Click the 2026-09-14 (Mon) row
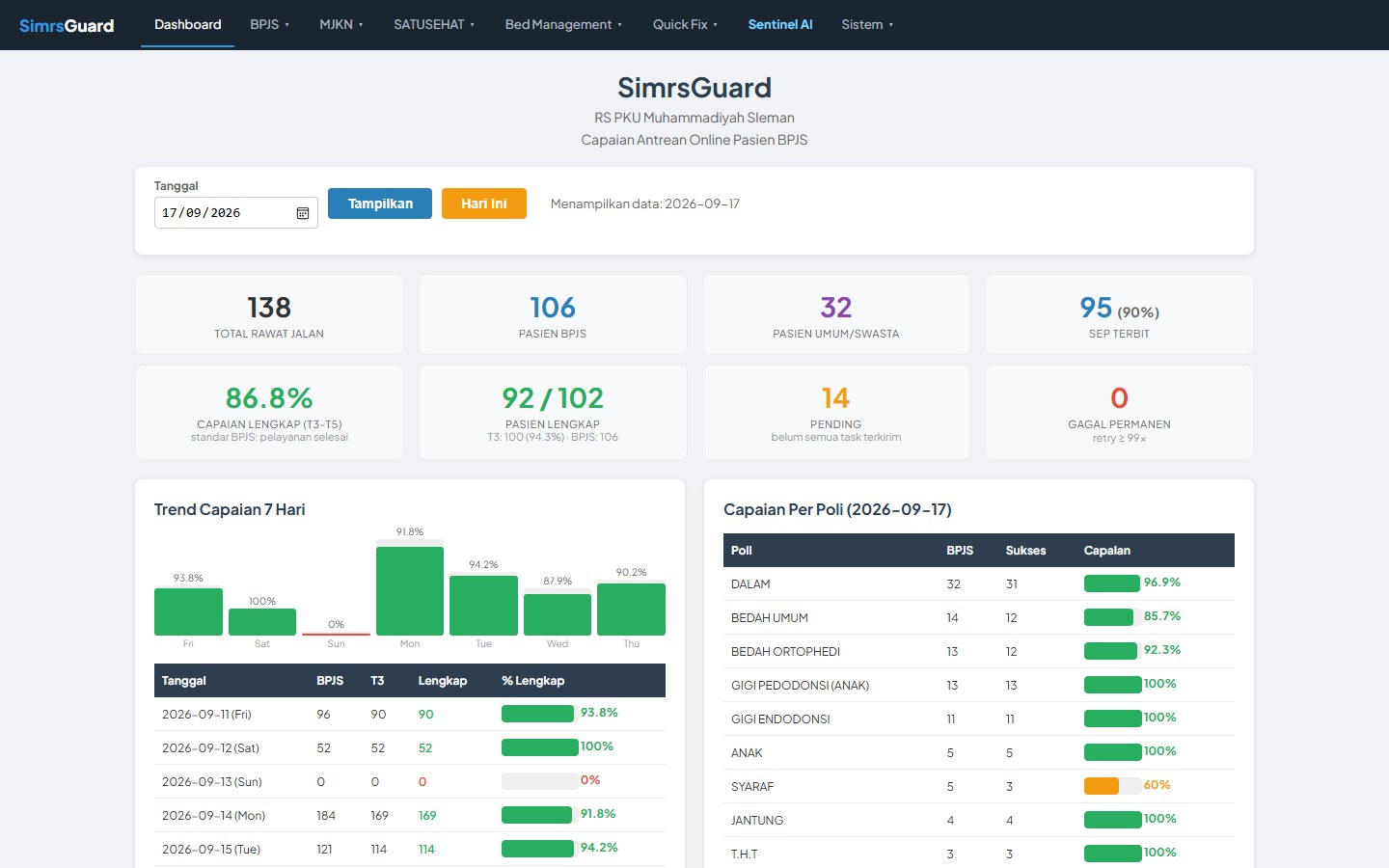Viewport: 1389px width, 868px height. (x=410, y=815)
